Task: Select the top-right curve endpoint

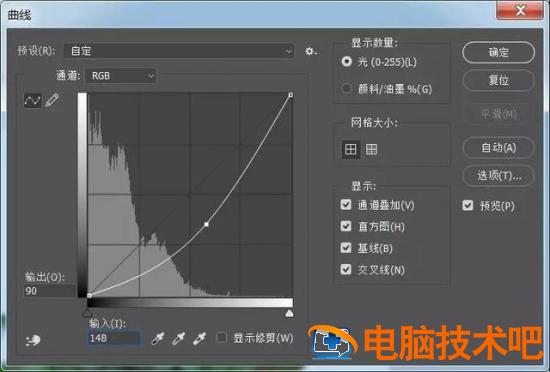Action: point(291,95)
